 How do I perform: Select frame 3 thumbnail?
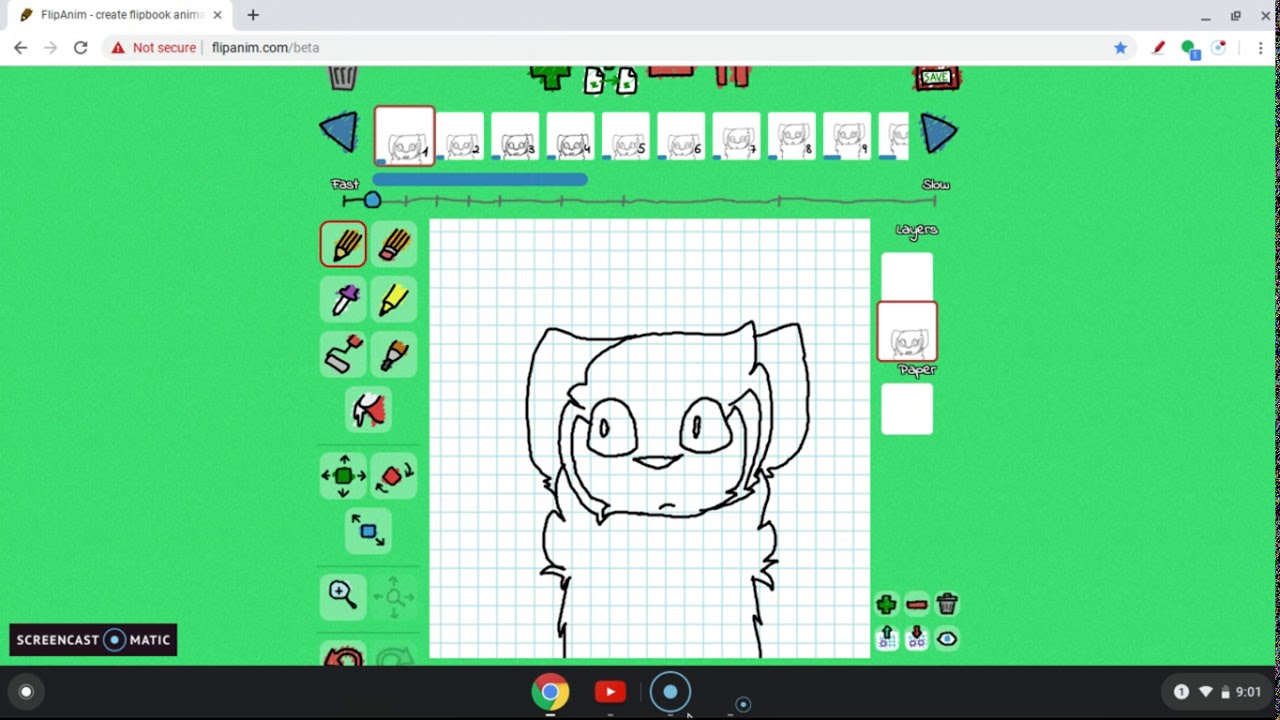pyautogui.click(x=515, y=136)
